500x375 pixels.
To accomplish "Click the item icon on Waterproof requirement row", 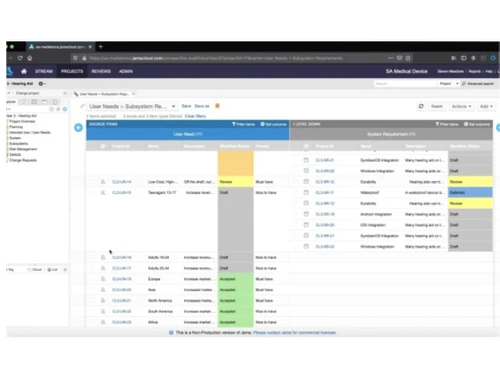I will [306, 192].
